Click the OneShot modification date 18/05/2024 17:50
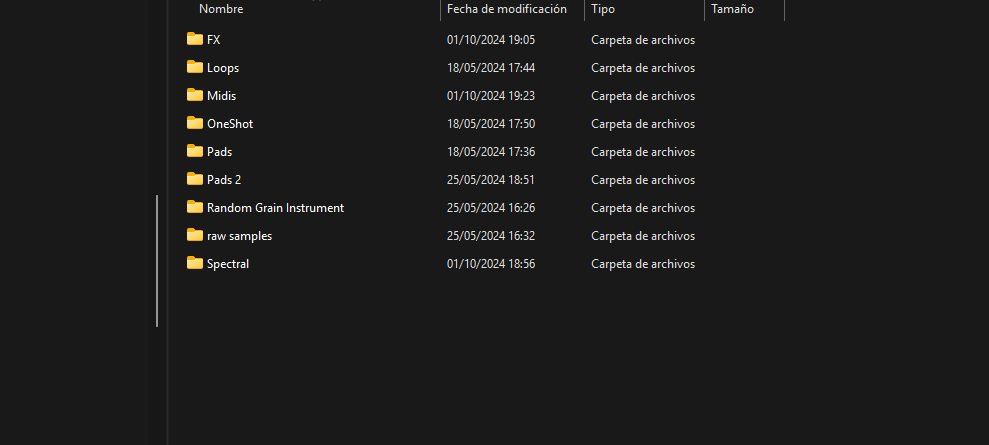The height and width of the screenshot is (445, 989). [491, 124]
